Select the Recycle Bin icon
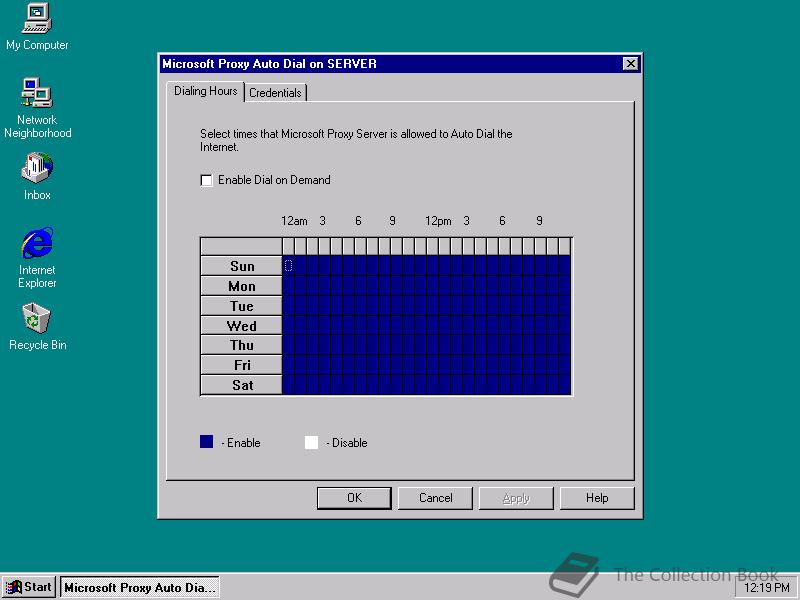Viewport: 800px width, 600px height. 37,327
